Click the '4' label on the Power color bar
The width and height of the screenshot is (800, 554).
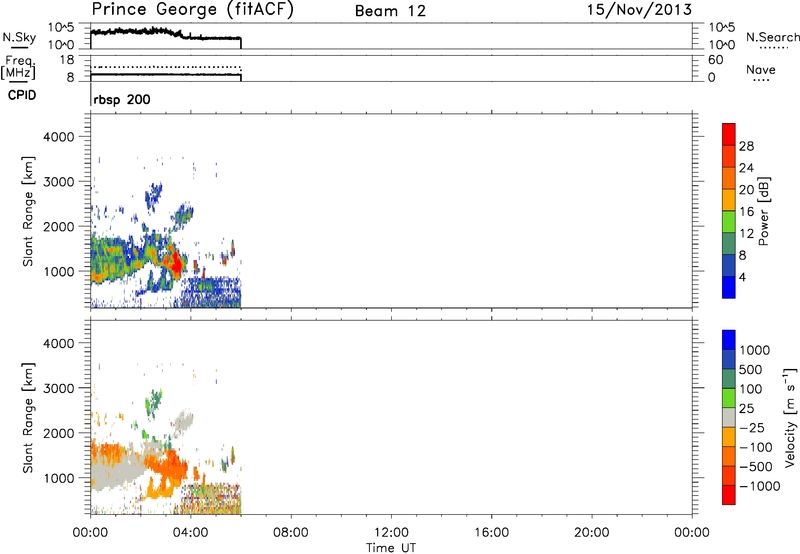tap(742, 278)
